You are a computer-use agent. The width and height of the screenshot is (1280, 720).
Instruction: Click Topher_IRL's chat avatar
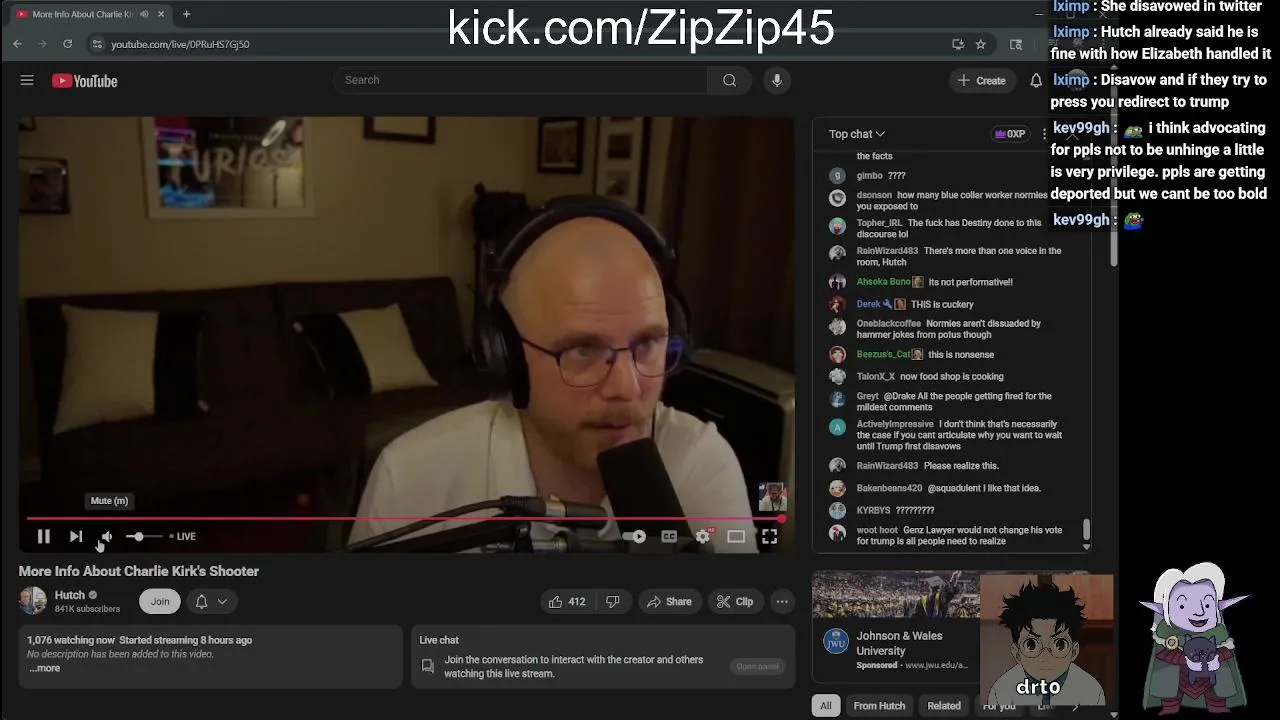tap(837, 226)
